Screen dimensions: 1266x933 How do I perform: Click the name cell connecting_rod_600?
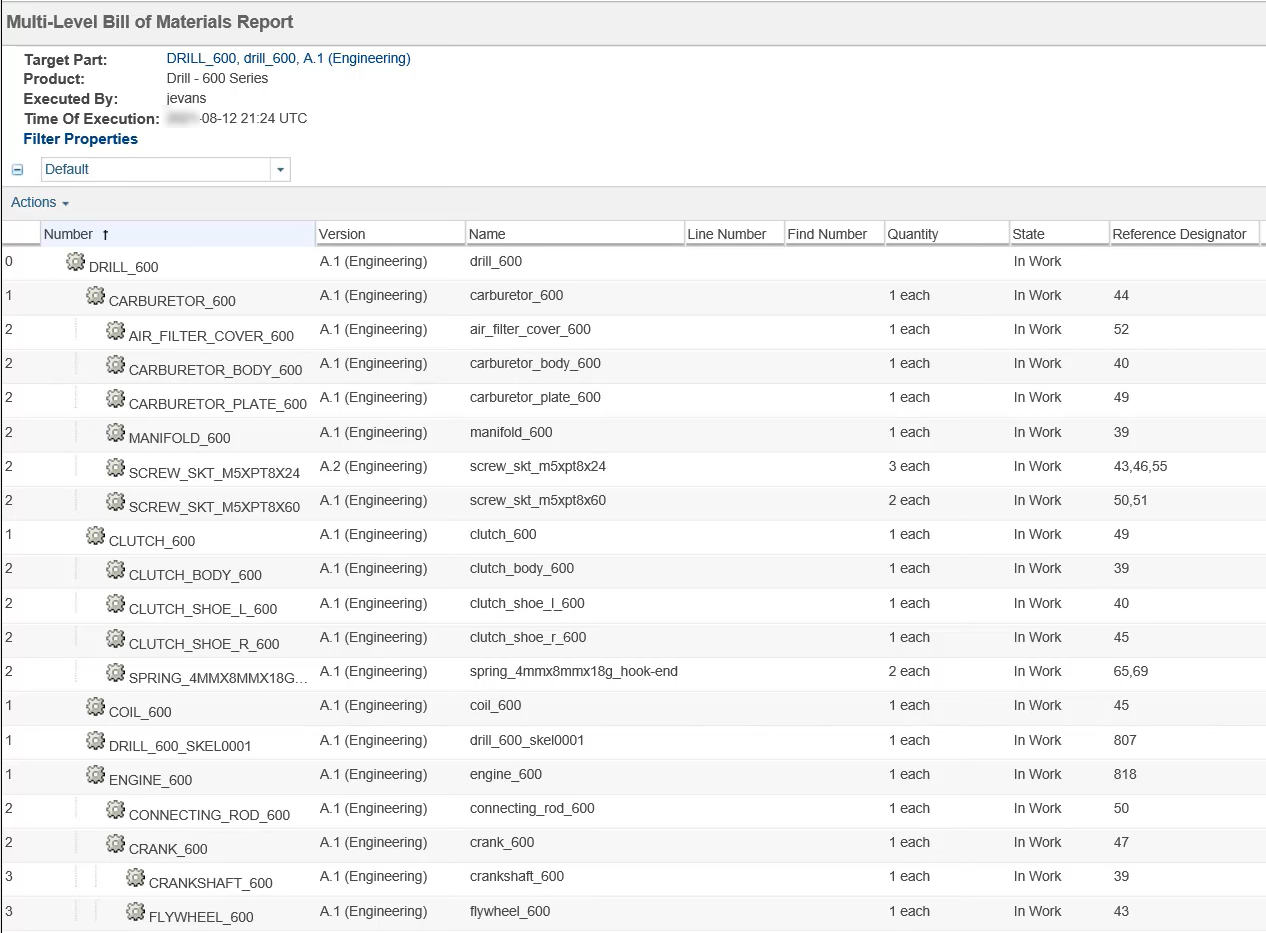[x=532, y=808]
